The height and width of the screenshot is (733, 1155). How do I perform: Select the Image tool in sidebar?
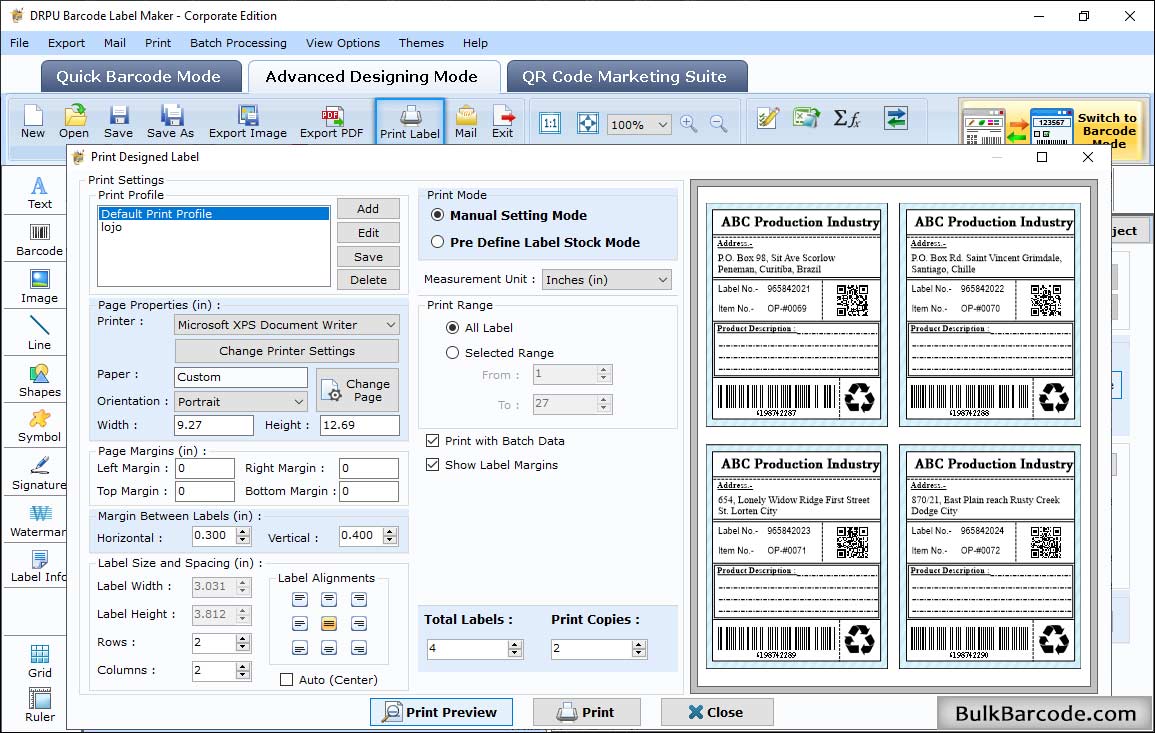pos(39,287)
